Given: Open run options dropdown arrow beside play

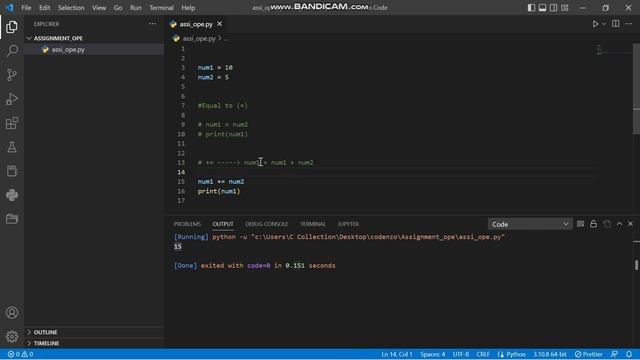Looking at the screenshot, I should [604, 24].
